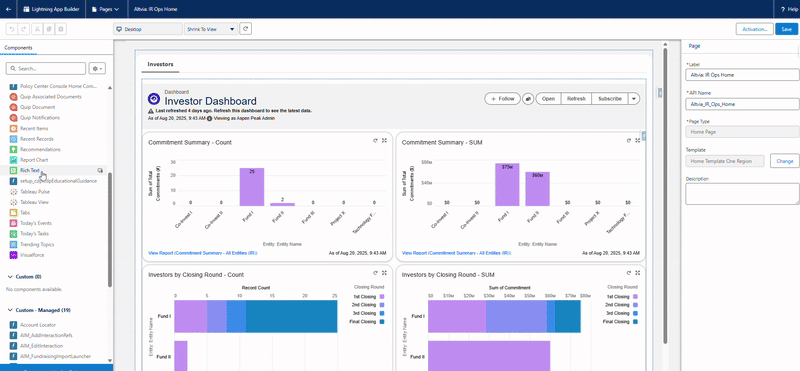Click the Page tab in properties panel
800x371 pixels.
coord(694,46)
